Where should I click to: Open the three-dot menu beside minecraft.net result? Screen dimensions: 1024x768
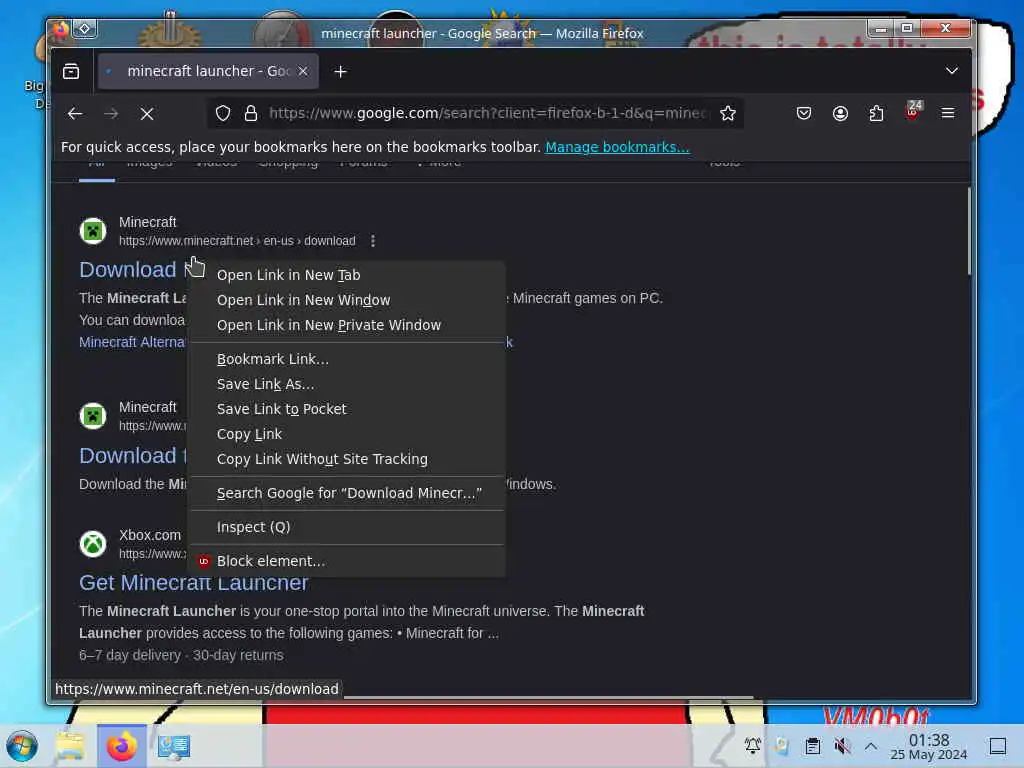(x=373, y=241)
